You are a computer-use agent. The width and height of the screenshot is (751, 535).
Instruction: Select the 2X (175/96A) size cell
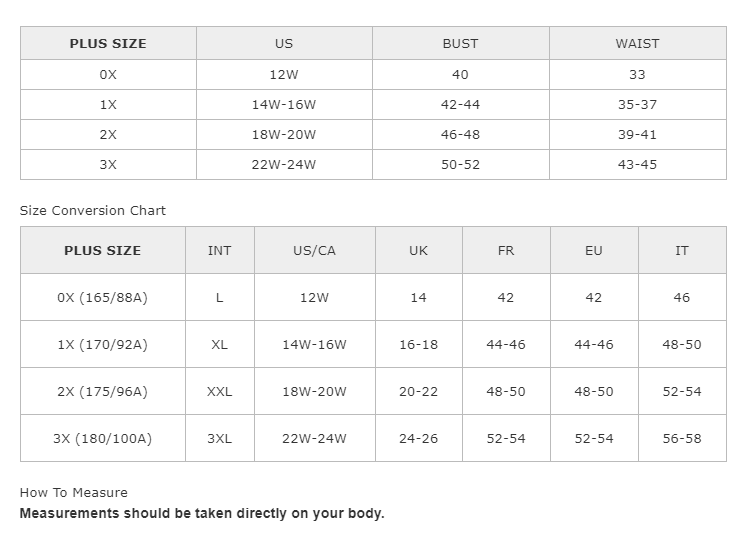pyautogui.click(x=102, y=392)
